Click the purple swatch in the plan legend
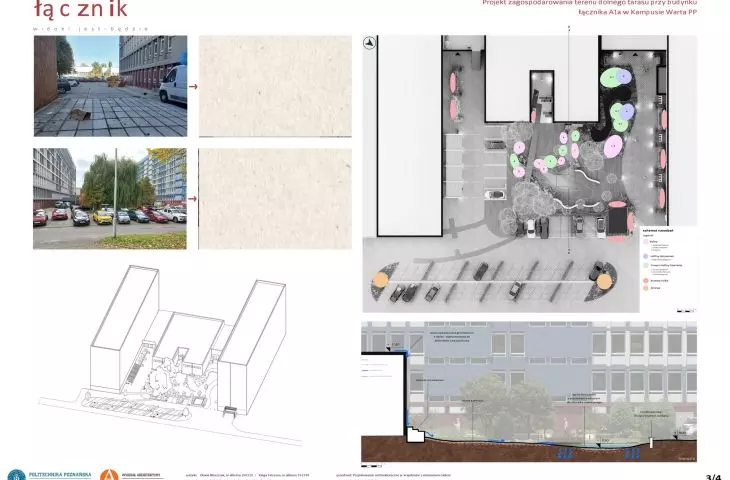The width and height of the screenshot is (730, 480). click(x=646, y=257)
